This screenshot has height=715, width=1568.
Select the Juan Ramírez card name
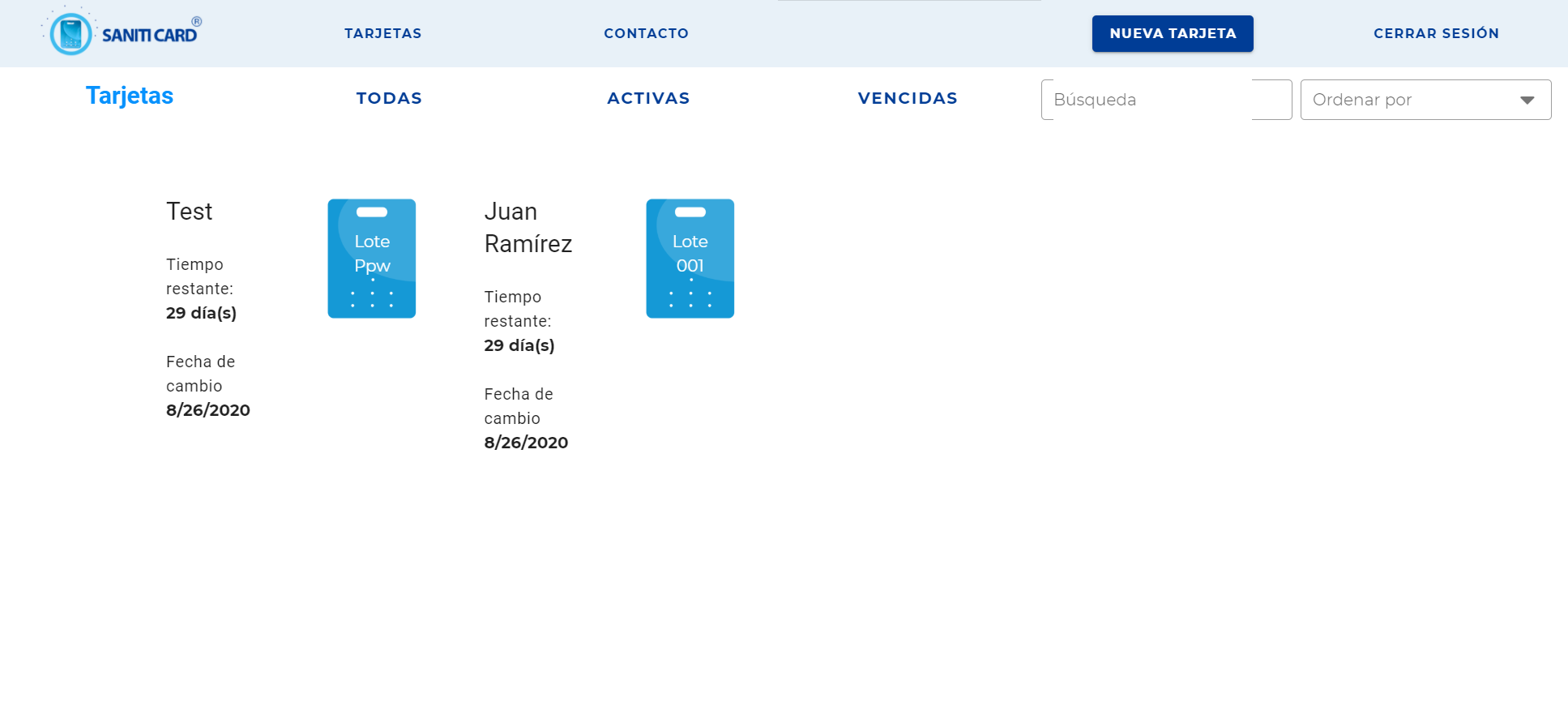tap(528, 228)
